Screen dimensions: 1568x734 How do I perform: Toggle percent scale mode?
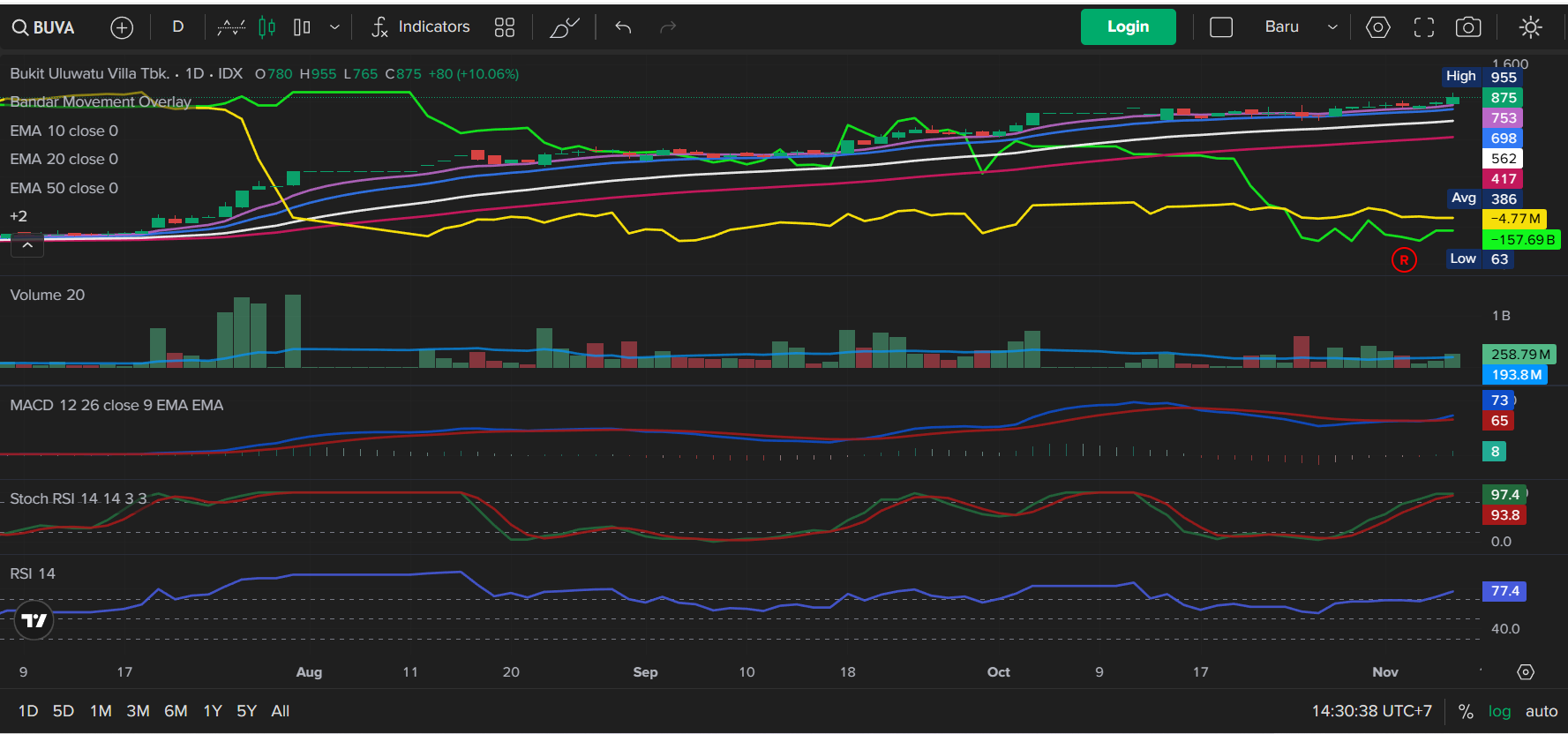1466,711
